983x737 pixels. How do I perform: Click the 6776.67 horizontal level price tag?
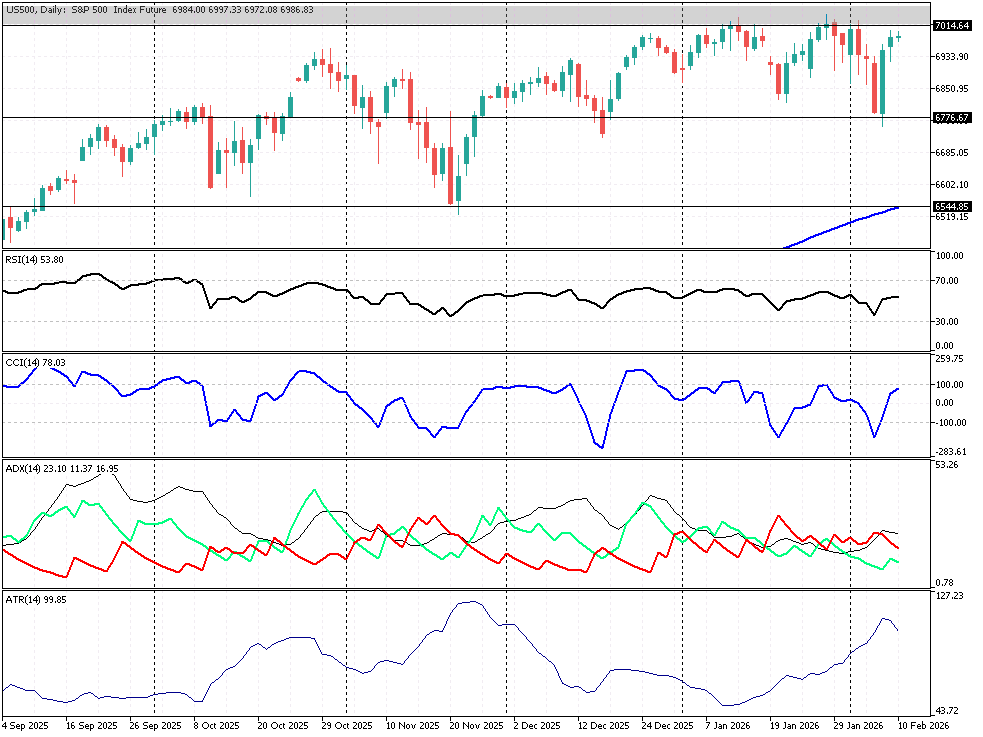[951, 118]
